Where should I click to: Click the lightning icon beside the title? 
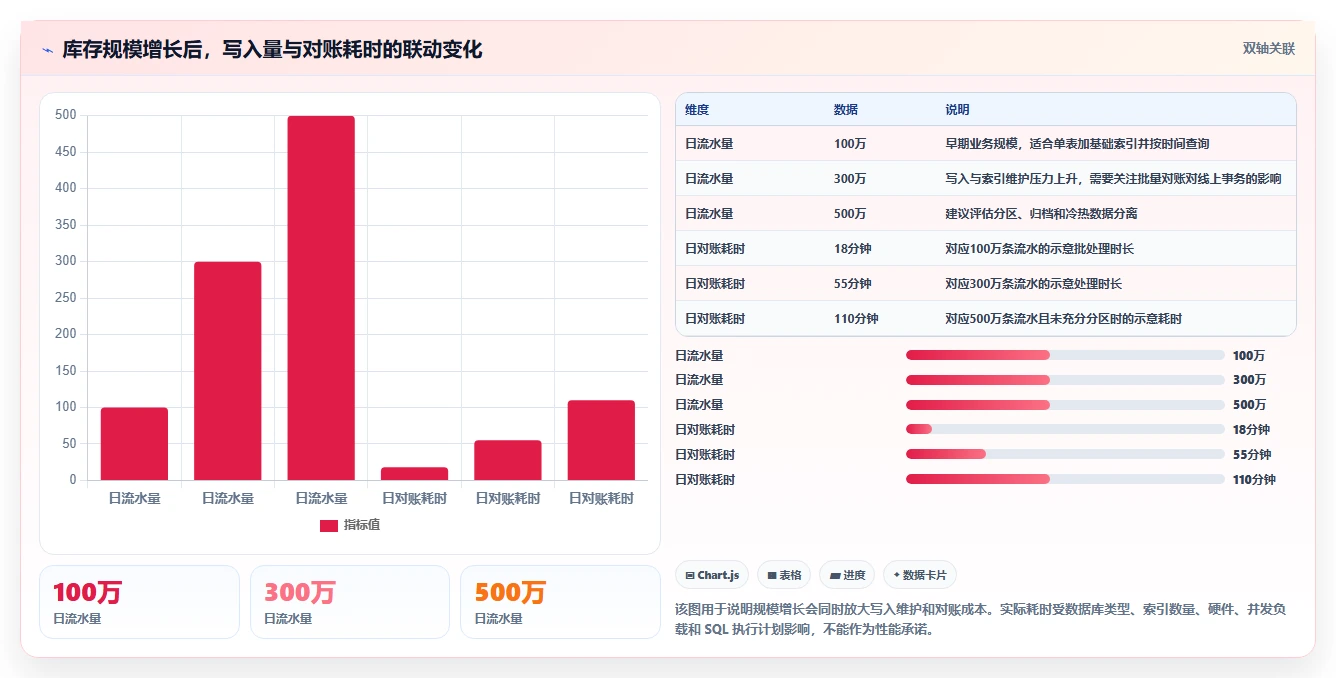[47, 50]
